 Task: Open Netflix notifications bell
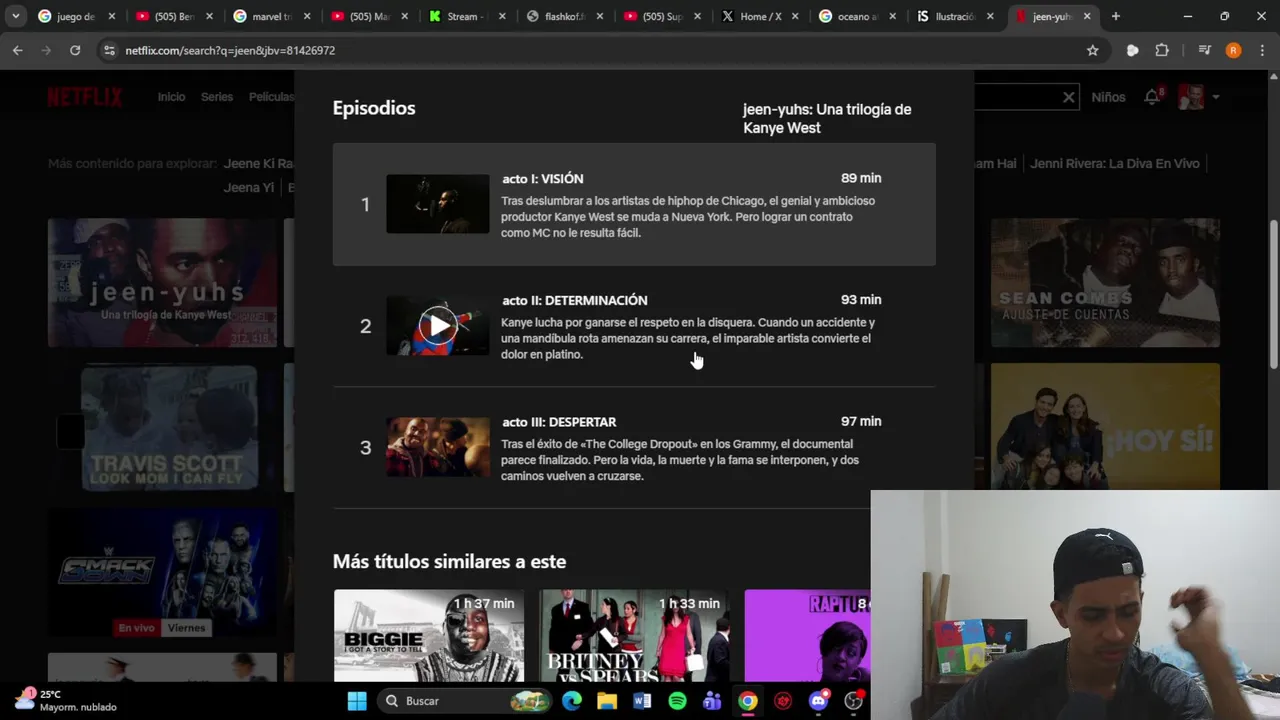point(1152,97)
